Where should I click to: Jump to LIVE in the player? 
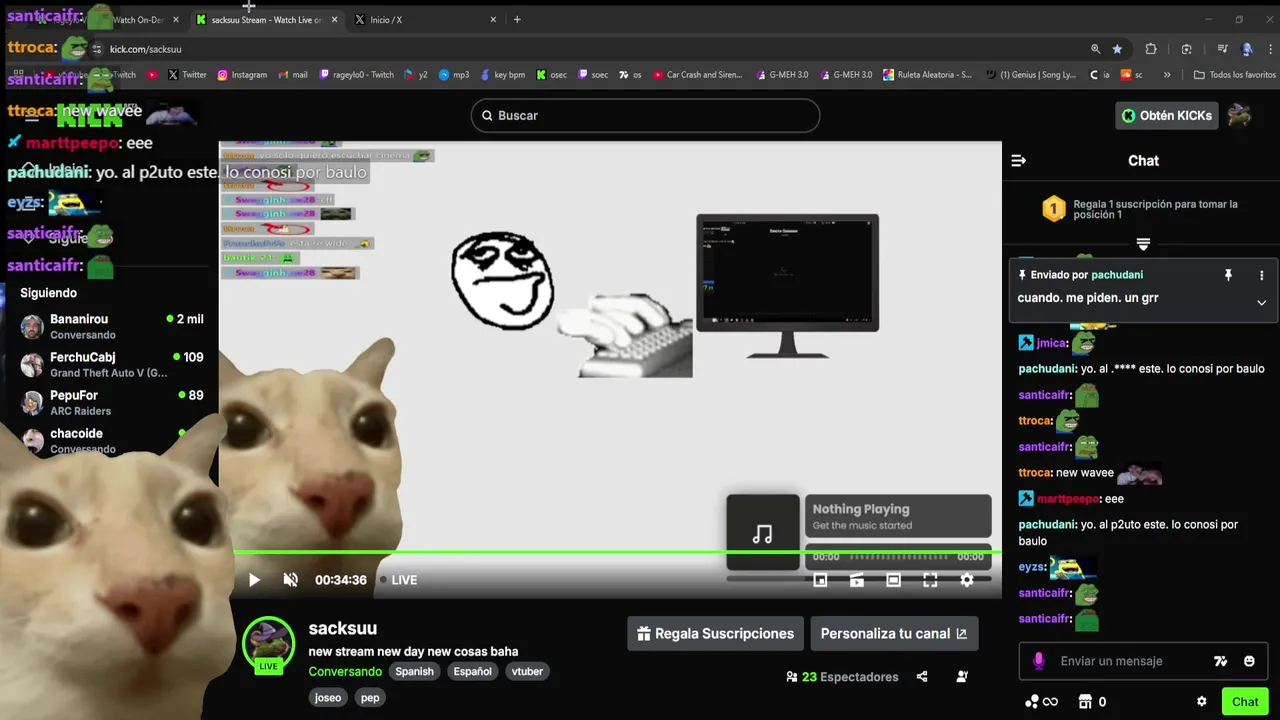[x=399, y=580]
